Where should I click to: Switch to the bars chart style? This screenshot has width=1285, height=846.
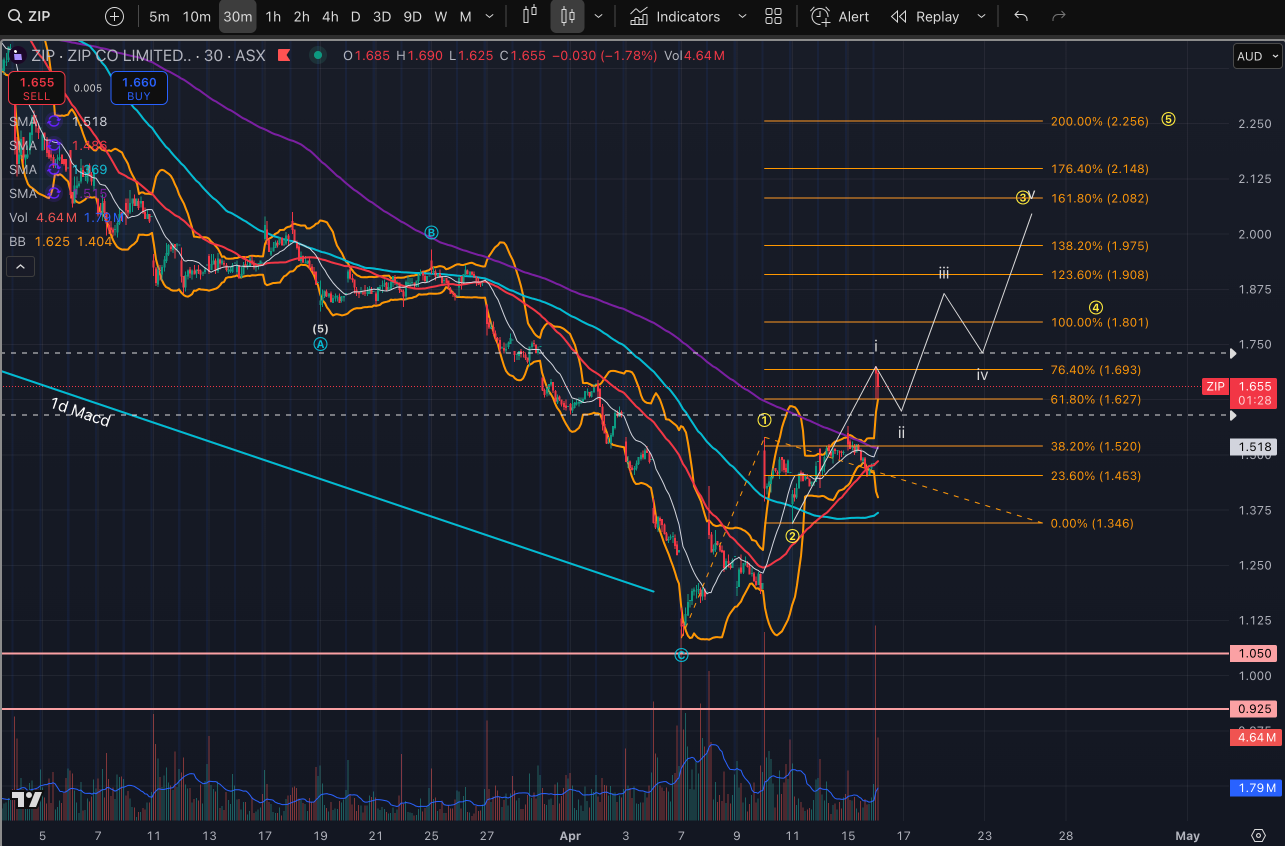(x=530, y=16)
